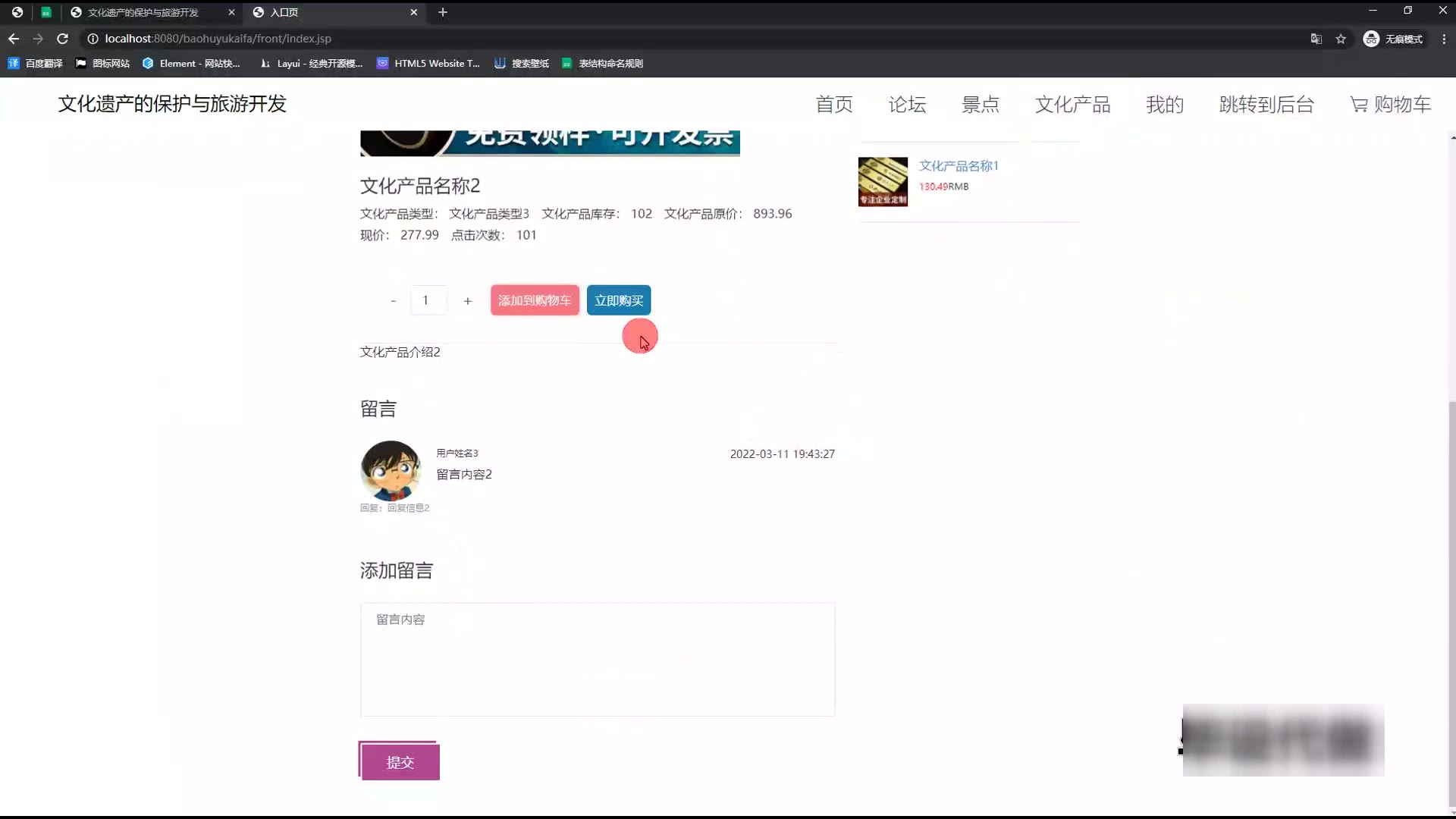1456x819 pixels.
Task: Switch to 文化遗产的保护与旅游开发 tab
Action: (143, 12)
